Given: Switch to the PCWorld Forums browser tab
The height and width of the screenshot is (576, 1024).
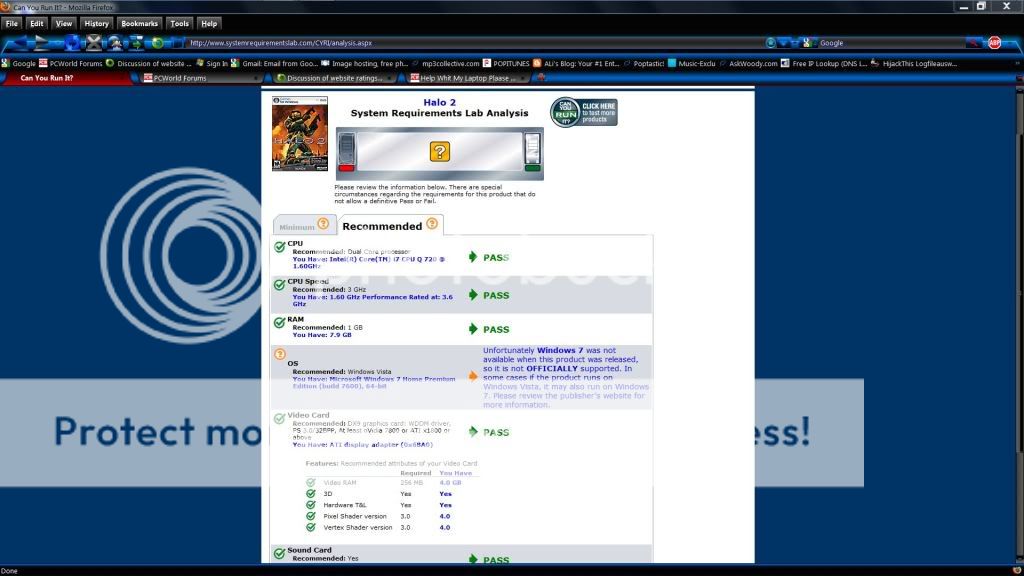Looking at the screenshot, I should pyautogui.click(x=201, y=78).
